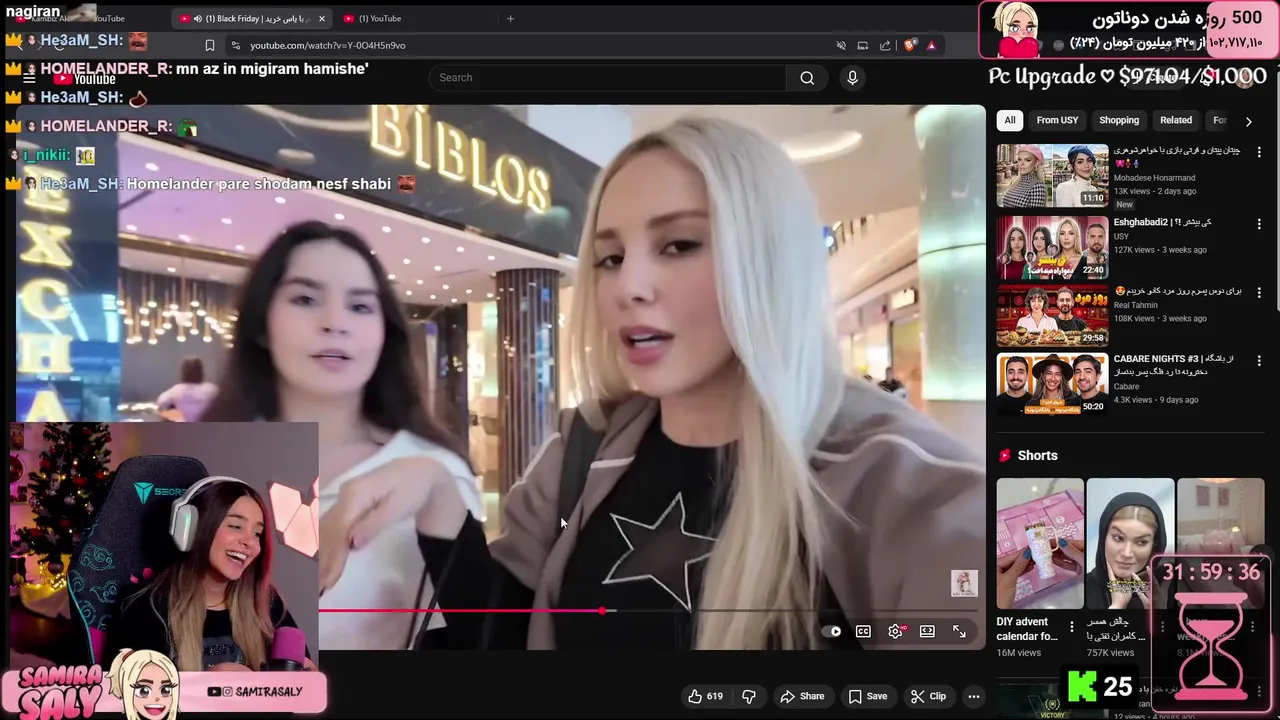The width and height of the screenshot is (1280, 720).
Task: Click channel watermark in video corner
Action: point(964,583)
